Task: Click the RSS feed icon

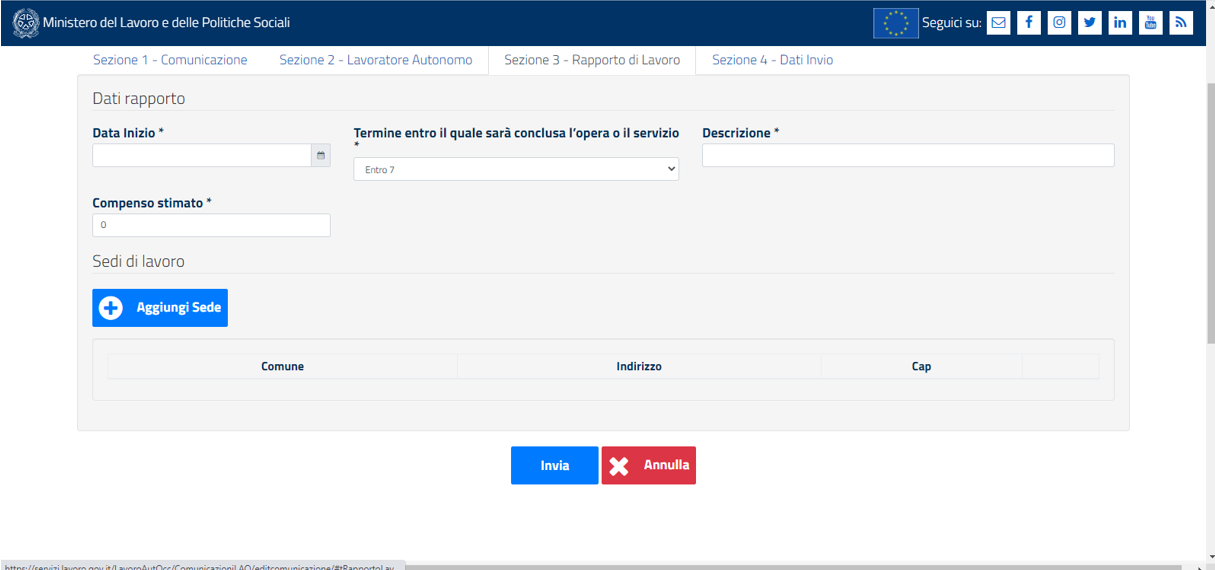Action: click(1181, 23)
